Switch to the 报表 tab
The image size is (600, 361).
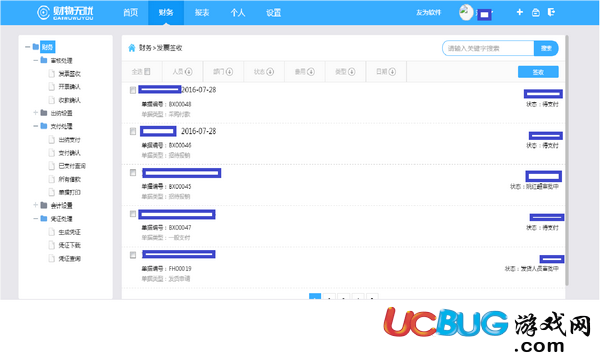[202, 13]
